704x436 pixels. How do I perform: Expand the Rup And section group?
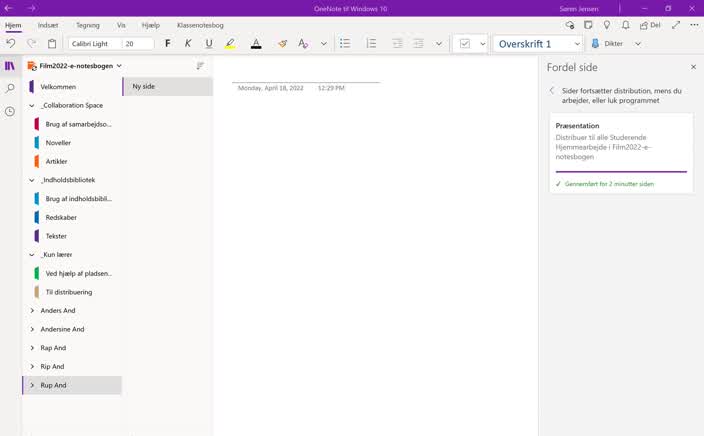32,385
